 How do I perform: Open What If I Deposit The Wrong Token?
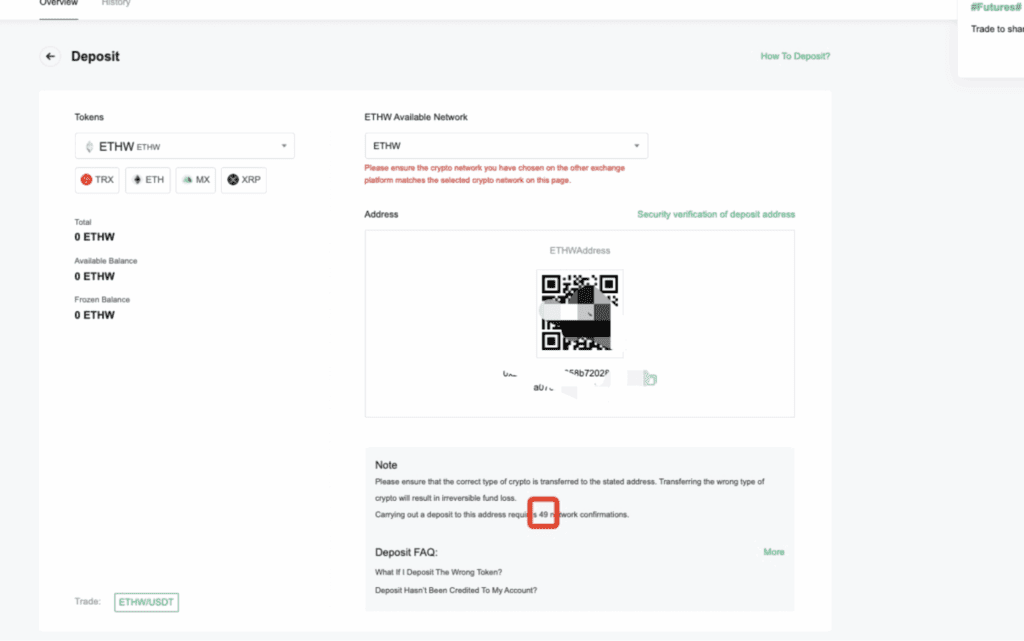coord(438,572)
